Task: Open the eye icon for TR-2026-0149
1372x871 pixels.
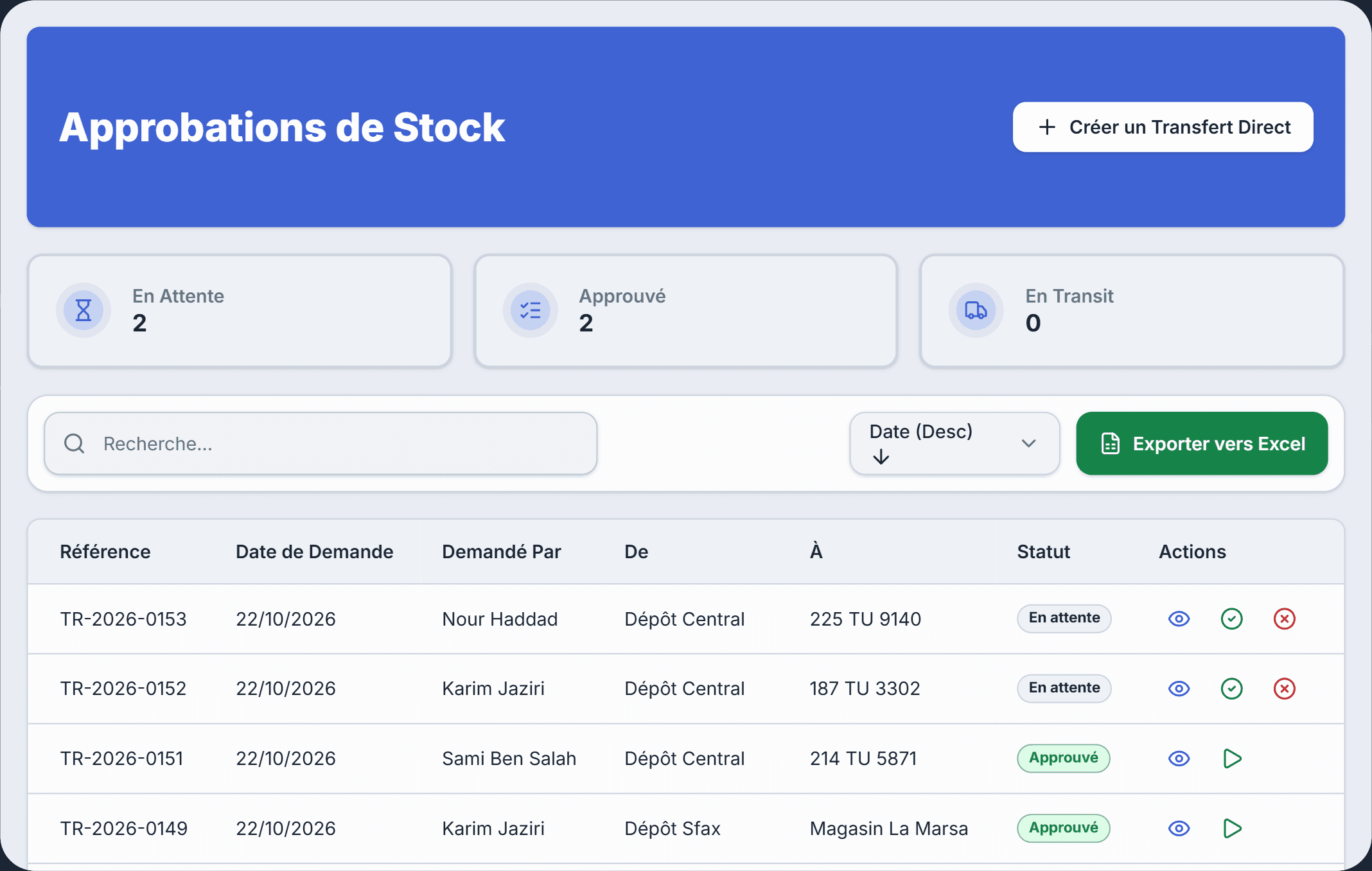Action: 1179,829
